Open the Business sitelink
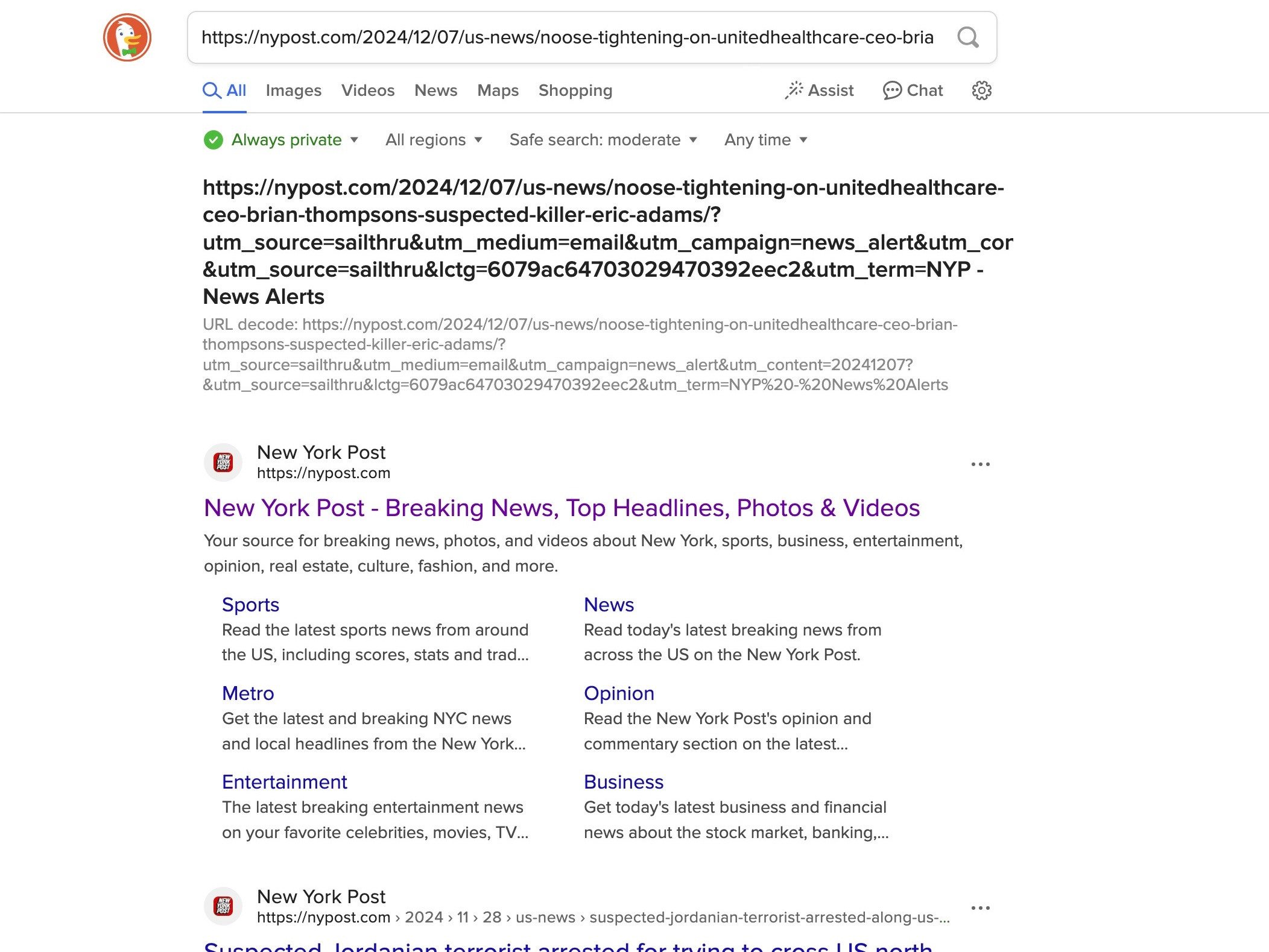The height and width of the screenshot is (952, 1269). pyautogui.click(x=624, y=782)
